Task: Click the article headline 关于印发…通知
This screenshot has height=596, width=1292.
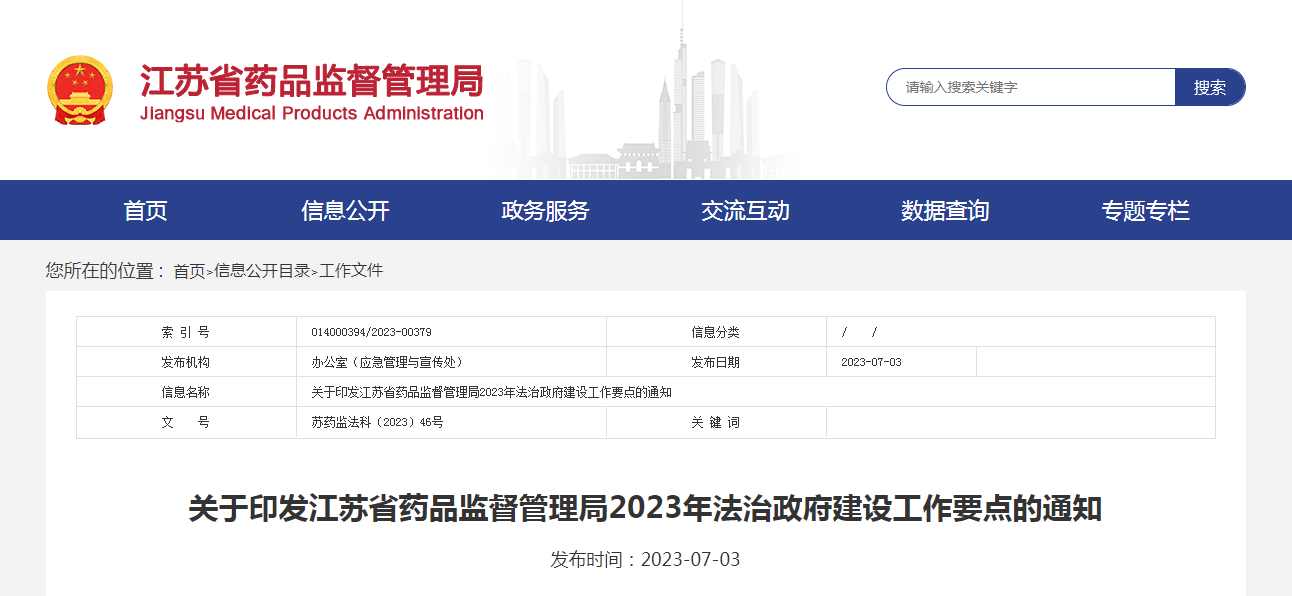Action: (646, 509)
